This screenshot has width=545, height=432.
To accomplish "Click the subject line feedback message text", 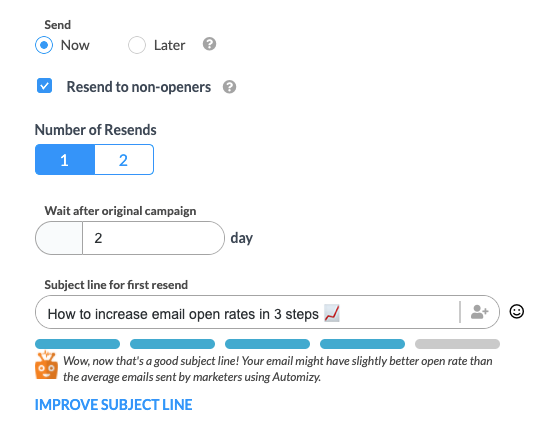I will (278, 369).
